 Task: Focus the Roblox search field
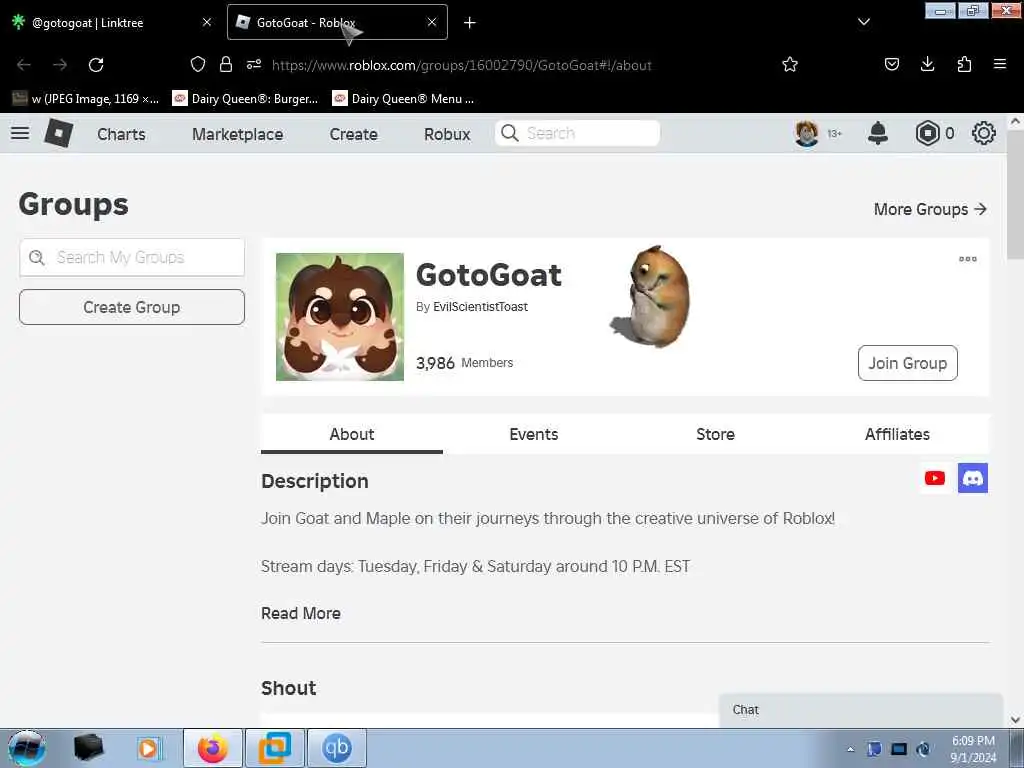pos(577,133)
